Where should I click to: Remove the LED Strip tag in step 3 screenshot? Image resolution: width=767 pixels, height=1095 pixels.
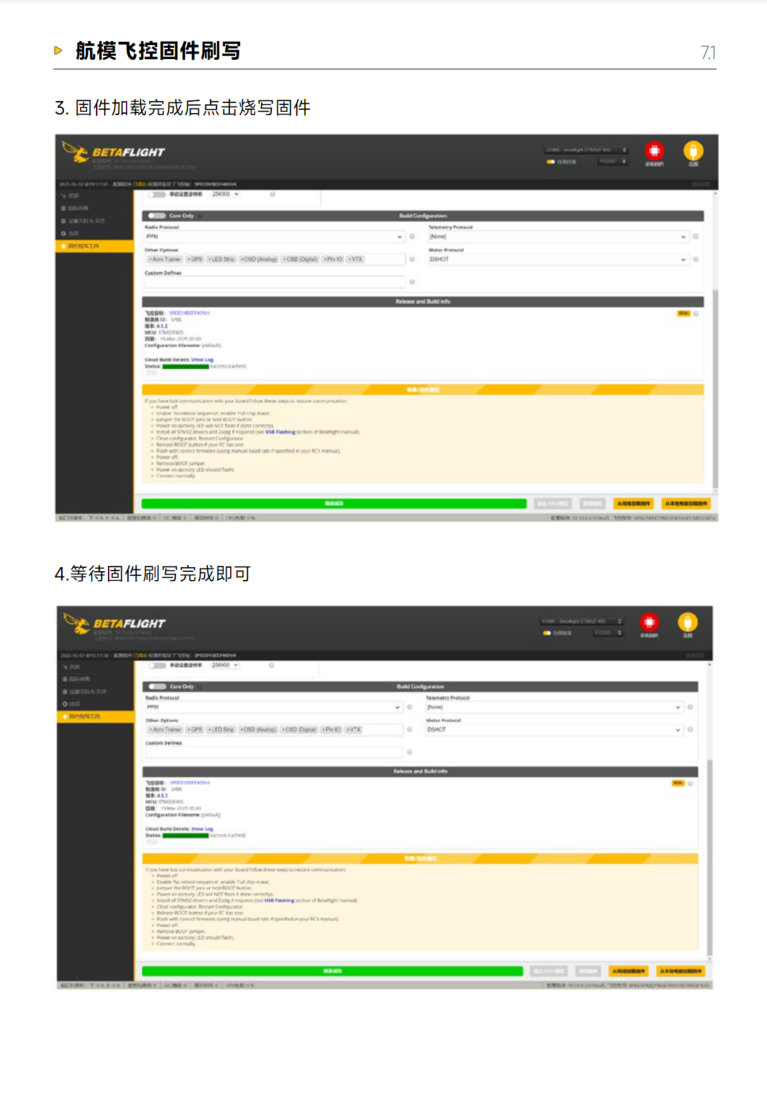pos(210,259)
